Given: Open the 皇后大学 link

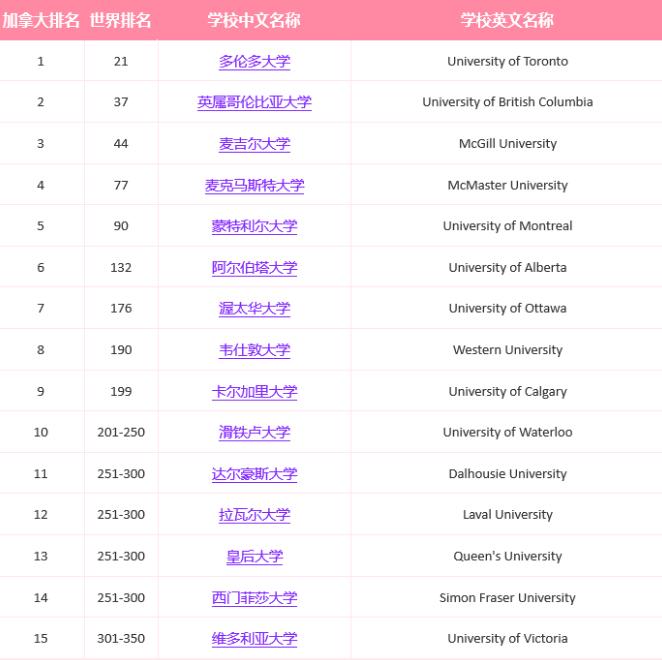Looking at the screenshot, I should 254,556.
